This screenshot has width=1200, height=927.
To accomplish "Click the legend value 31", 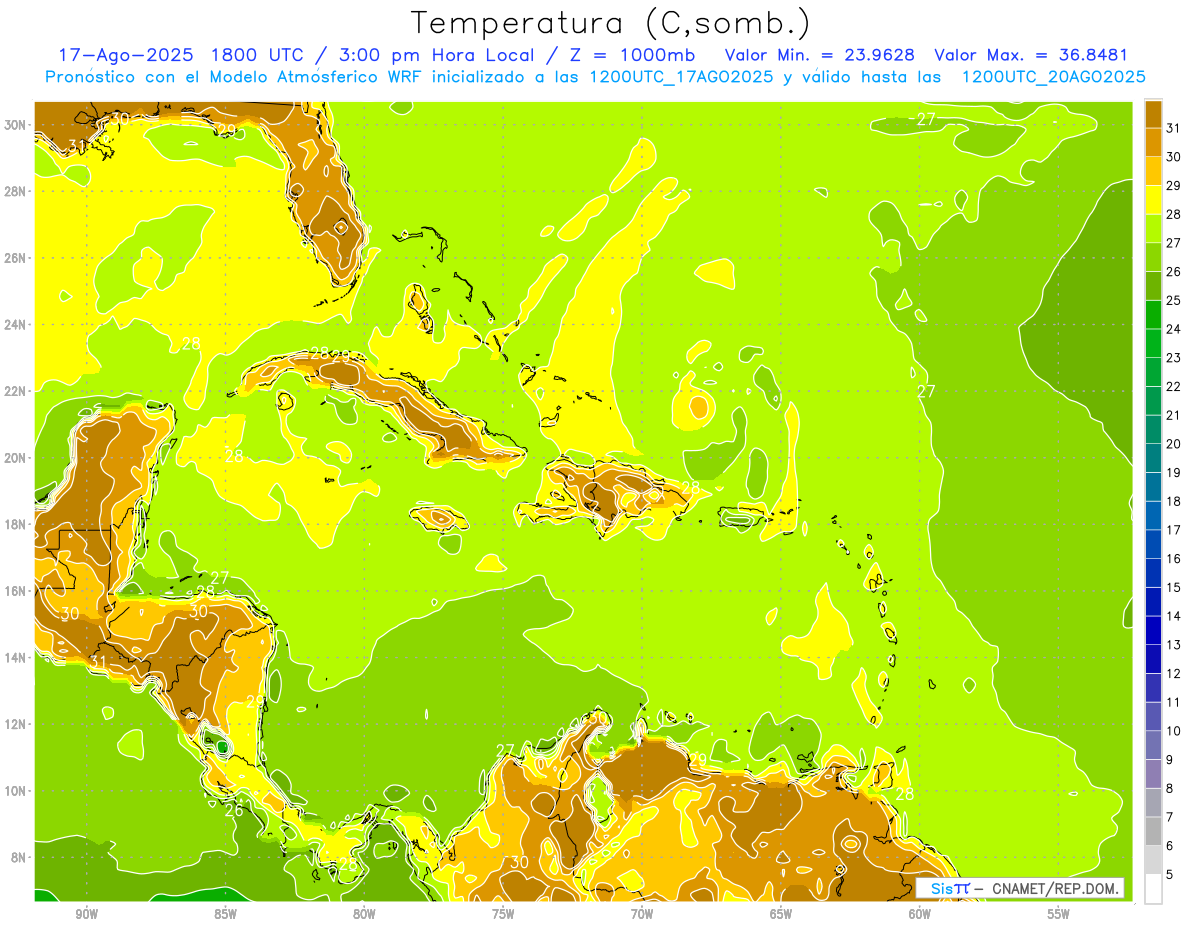I will click(x=1174, y=127).
